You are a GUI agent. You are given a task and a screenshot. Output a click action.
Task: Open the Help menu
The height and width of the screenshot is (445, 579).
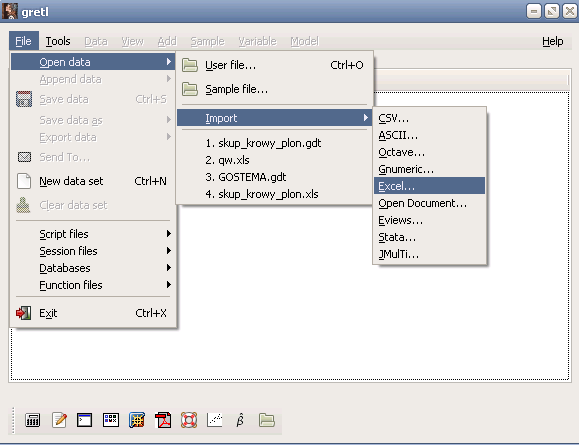552,41
